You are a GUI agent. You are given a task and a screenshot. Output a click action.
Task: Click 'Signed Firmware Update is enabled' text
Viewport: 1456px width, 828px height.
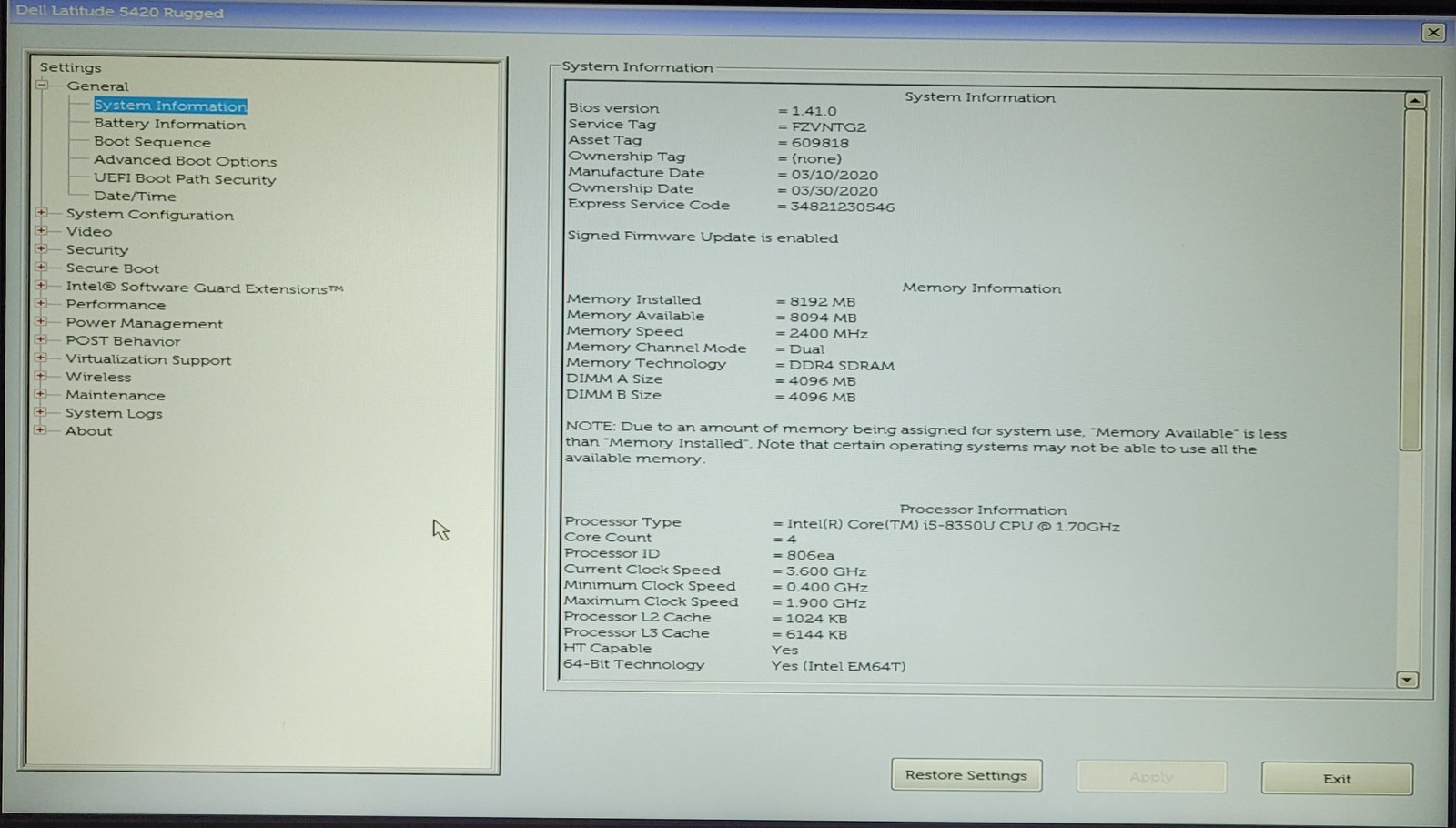703,237
